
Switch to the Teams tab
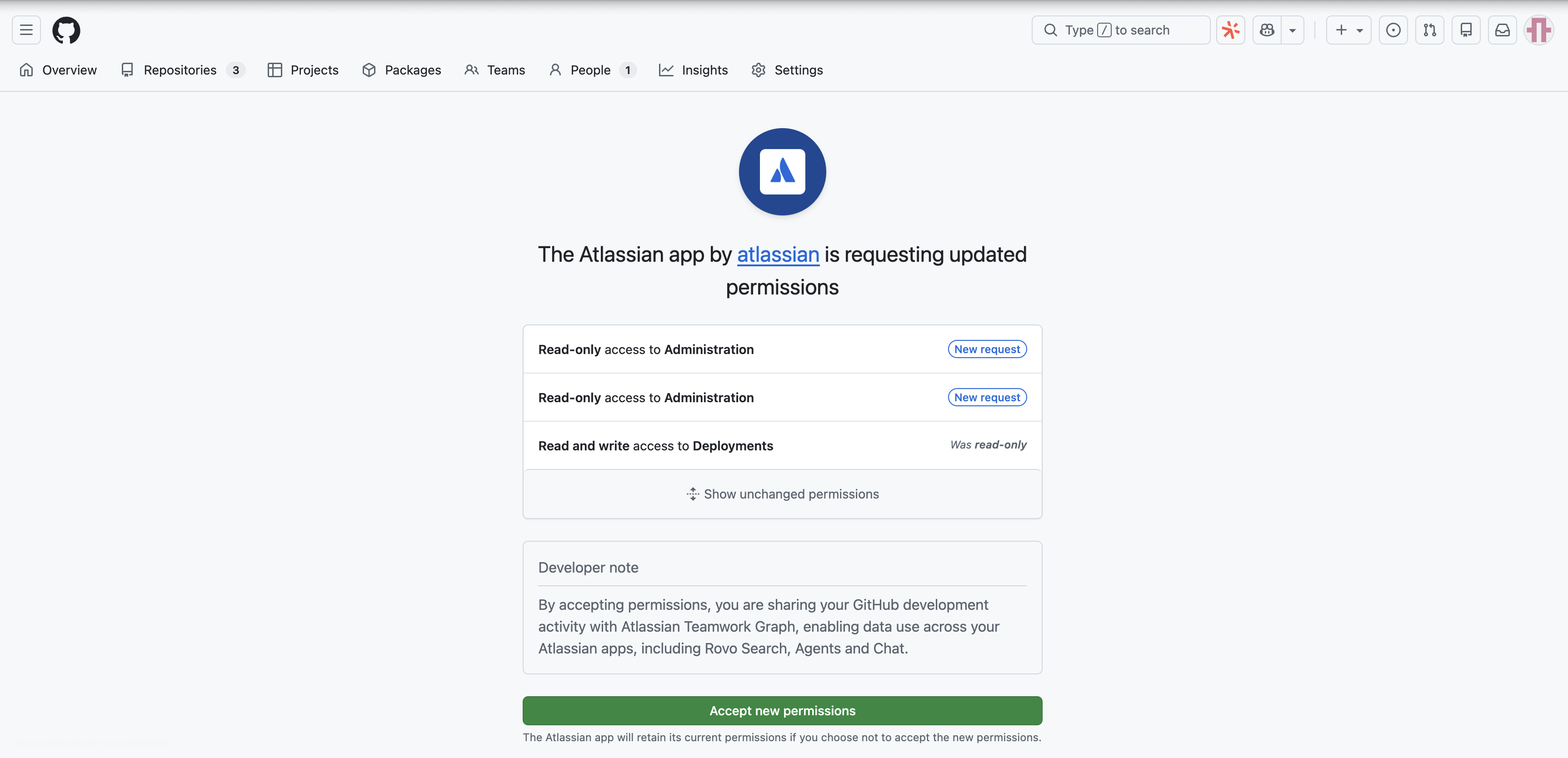click(494, 70)
